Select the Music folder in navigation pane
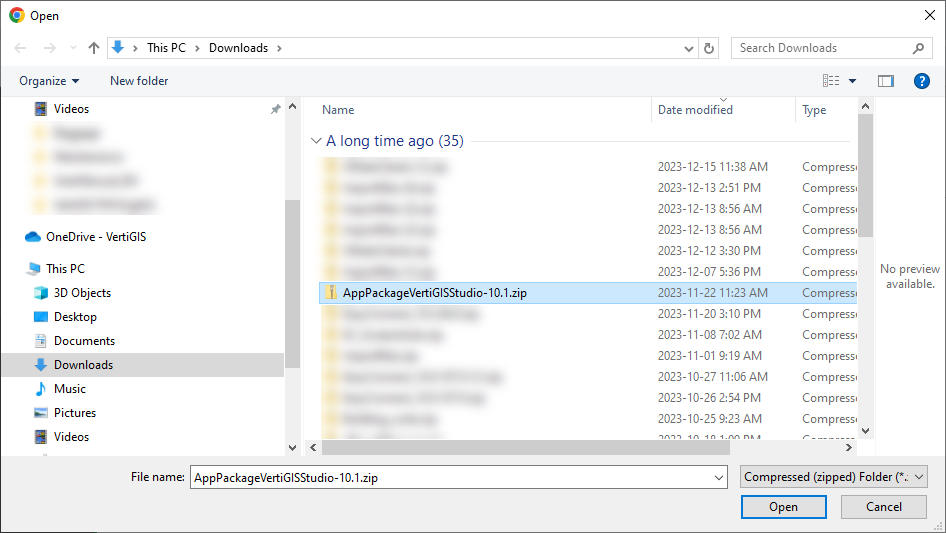Viewport: 946px width, 533px height. click(x=69, y=389)
